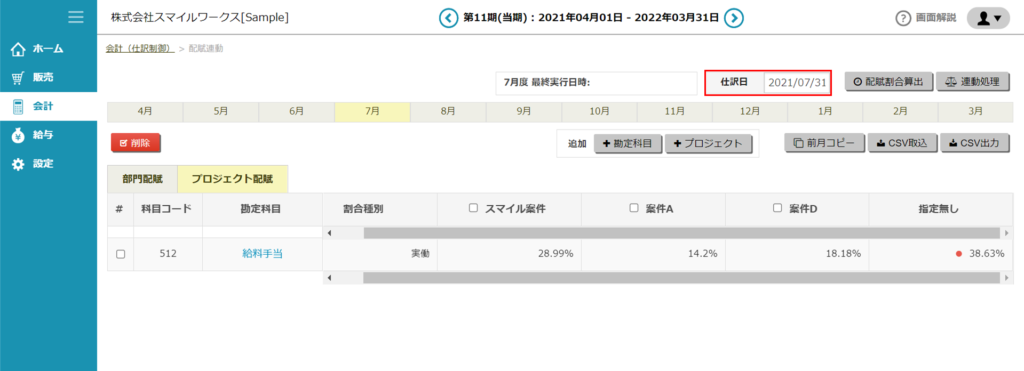Image resolution: width=1024 pixels, height=371 pixels.
Task: Click the lower scrollbar left arrow
Action: coord(329,278)
